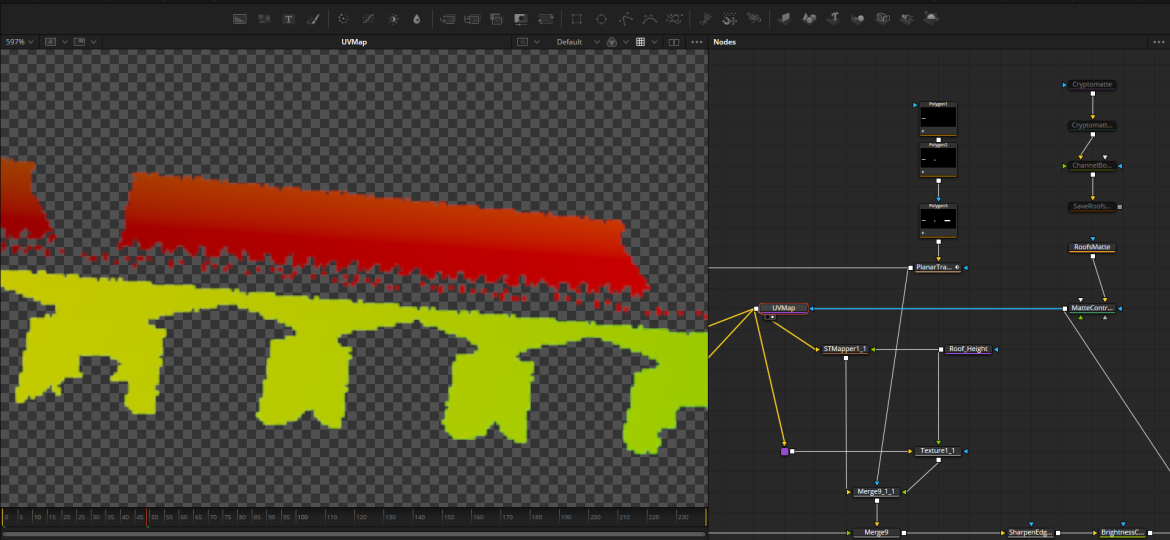1170x540 pixels.
Task: Add an Ellipse mask tool
Action: coord(601,19)
